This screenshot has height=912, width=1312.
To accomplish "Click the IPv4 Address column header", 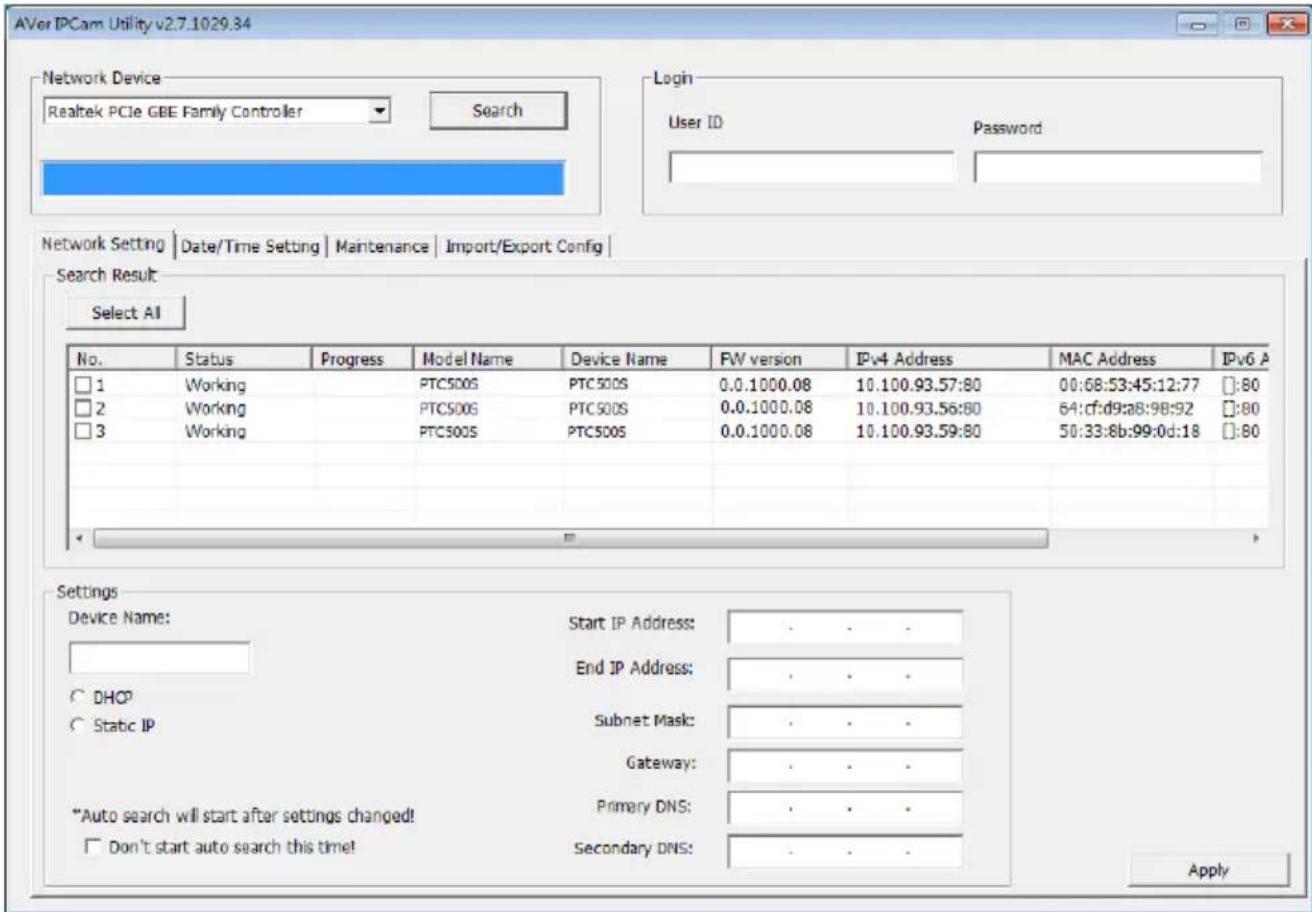I will [x=949, y=358].
